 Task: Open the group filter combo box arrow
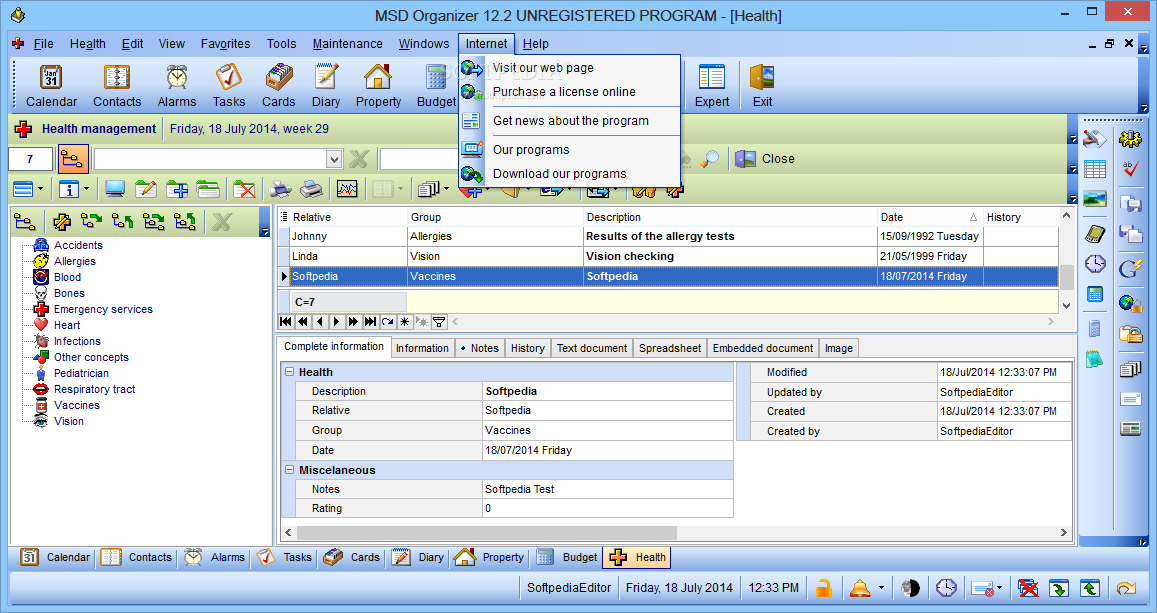pos(334,159)
